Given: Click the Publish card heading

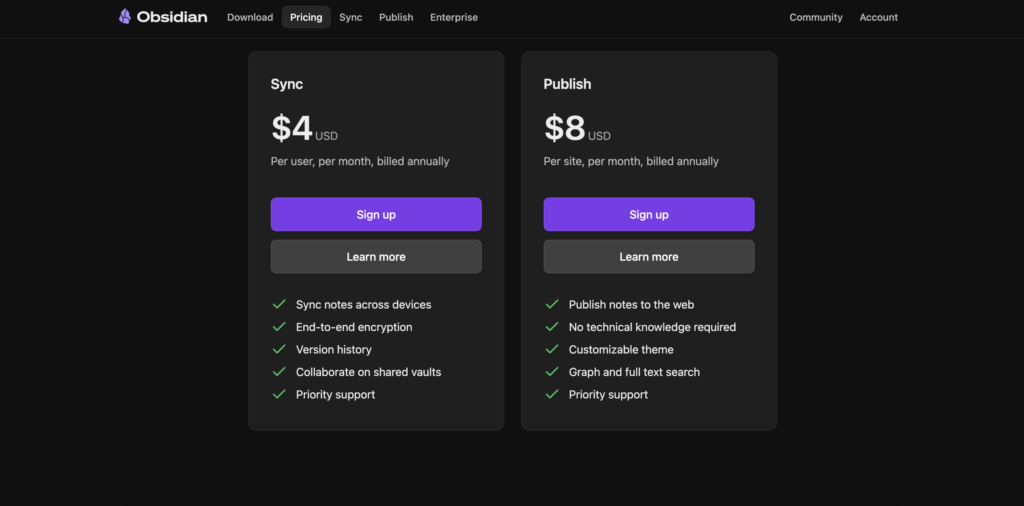Looking at the screenshot, I should point(567,84).
